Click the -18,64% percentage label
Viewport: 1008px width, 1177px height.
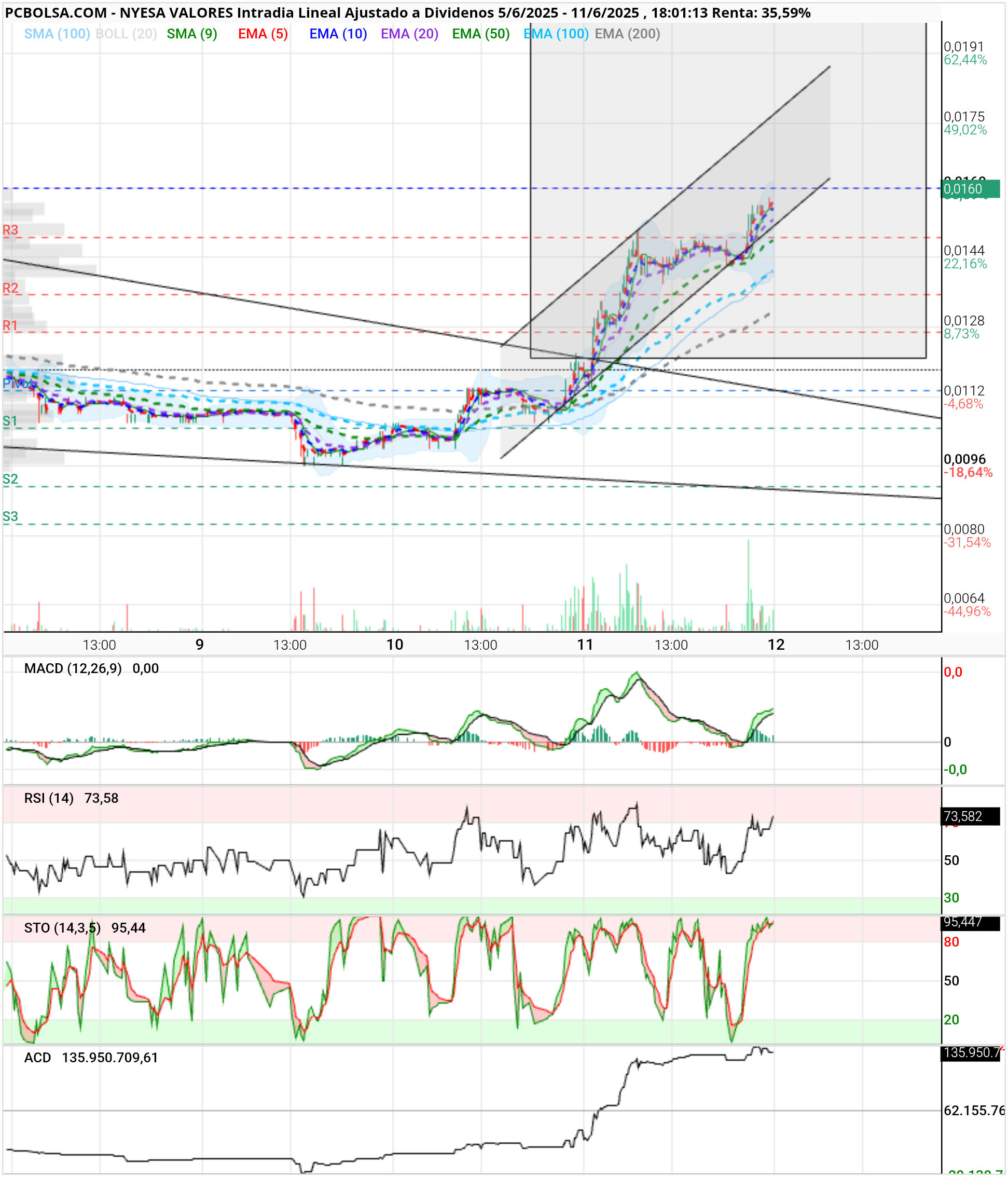tap(968, 472)
